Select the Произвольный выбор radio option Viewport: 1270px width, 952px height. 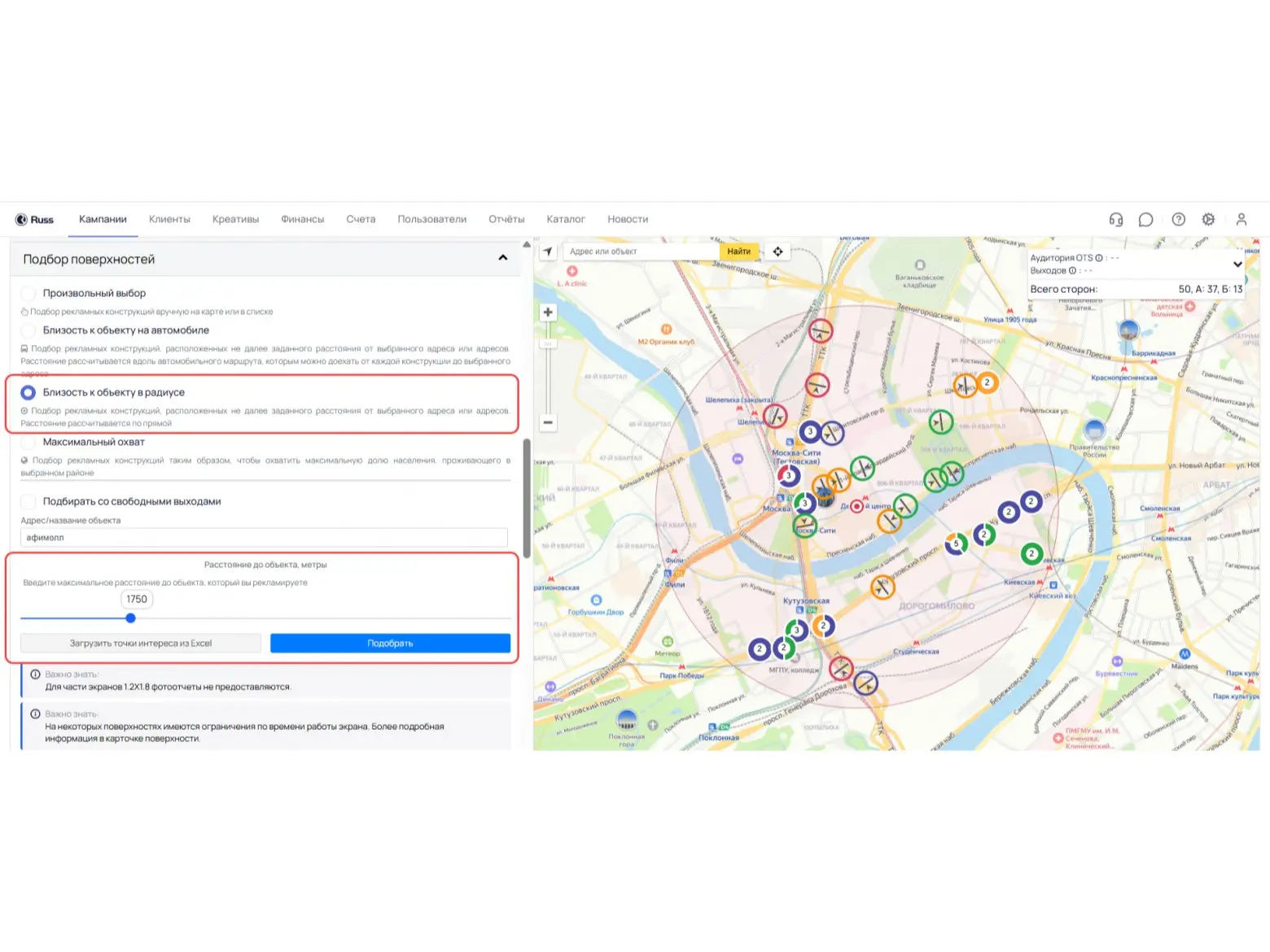pyautogui.click(x=28, y=293)
